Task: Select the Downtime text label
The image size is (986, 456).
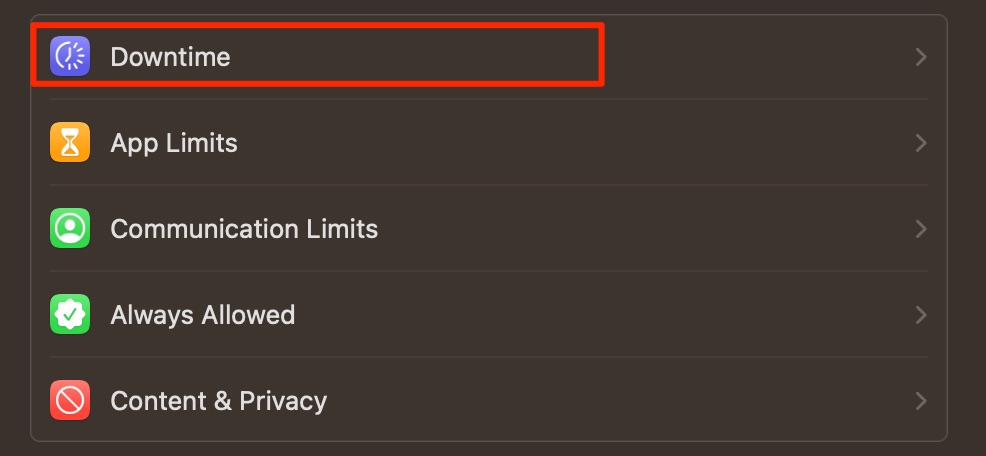Action: coord(170,57)
